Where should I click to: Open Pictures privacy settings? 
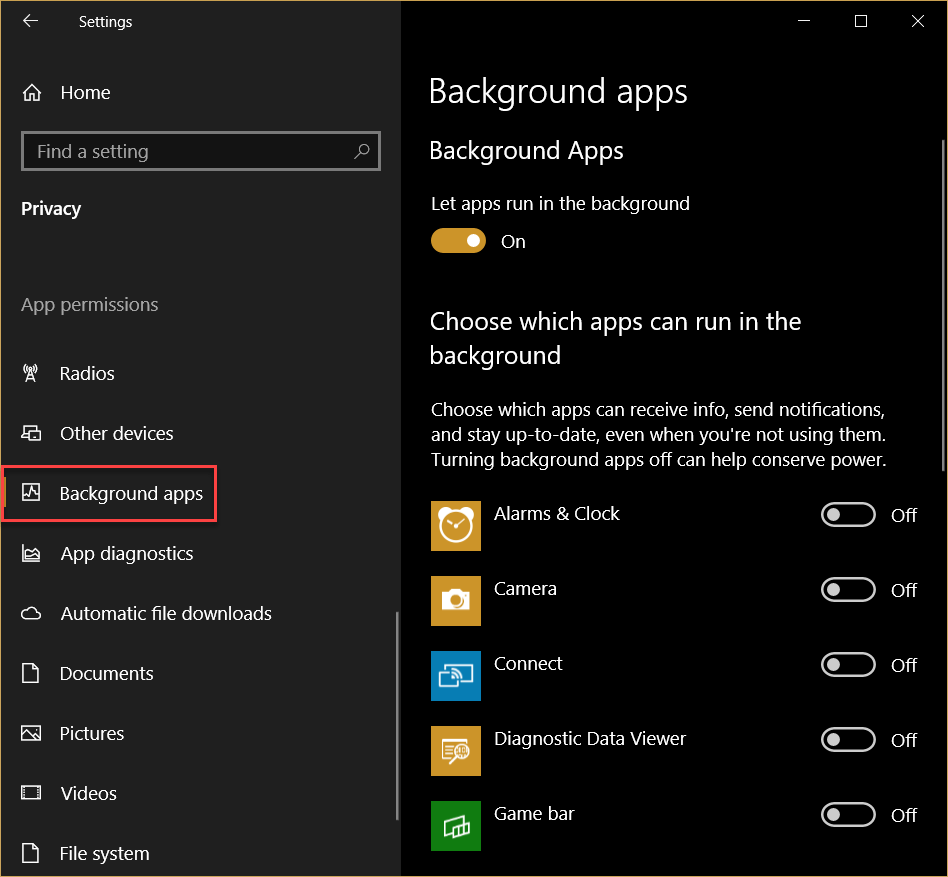coord(200,733)
